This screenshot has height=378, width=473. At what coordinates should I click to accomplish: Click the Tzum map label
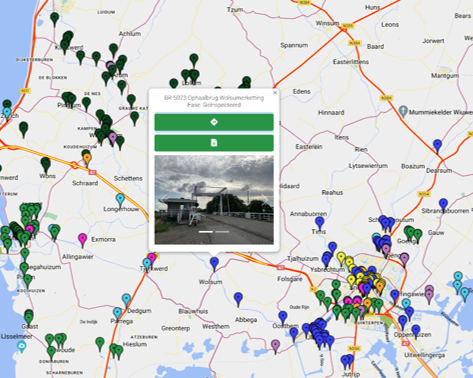point(235,10)
